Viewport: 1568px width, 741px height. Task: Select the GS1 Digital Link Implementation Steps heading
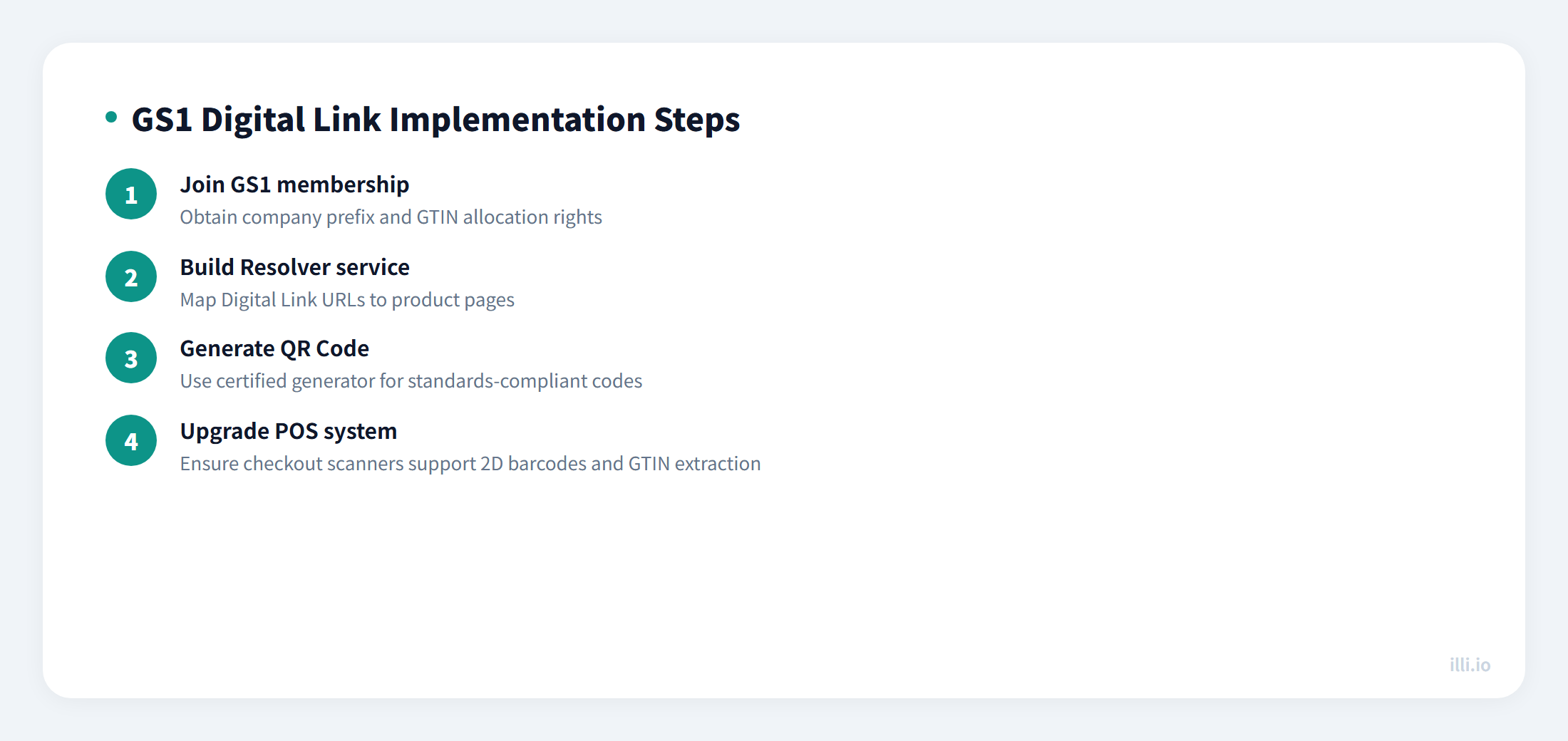coord(435,120)
